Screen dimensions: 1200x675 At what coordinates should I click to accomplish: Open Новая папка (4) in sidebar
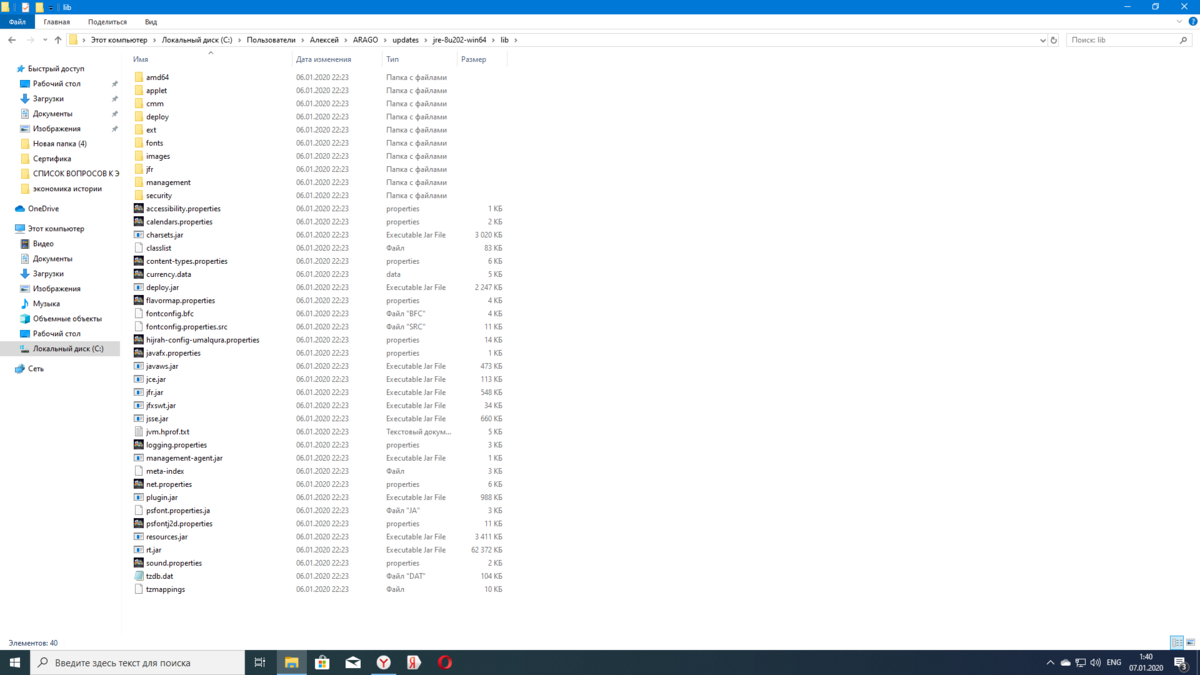(x=59, y=144)
